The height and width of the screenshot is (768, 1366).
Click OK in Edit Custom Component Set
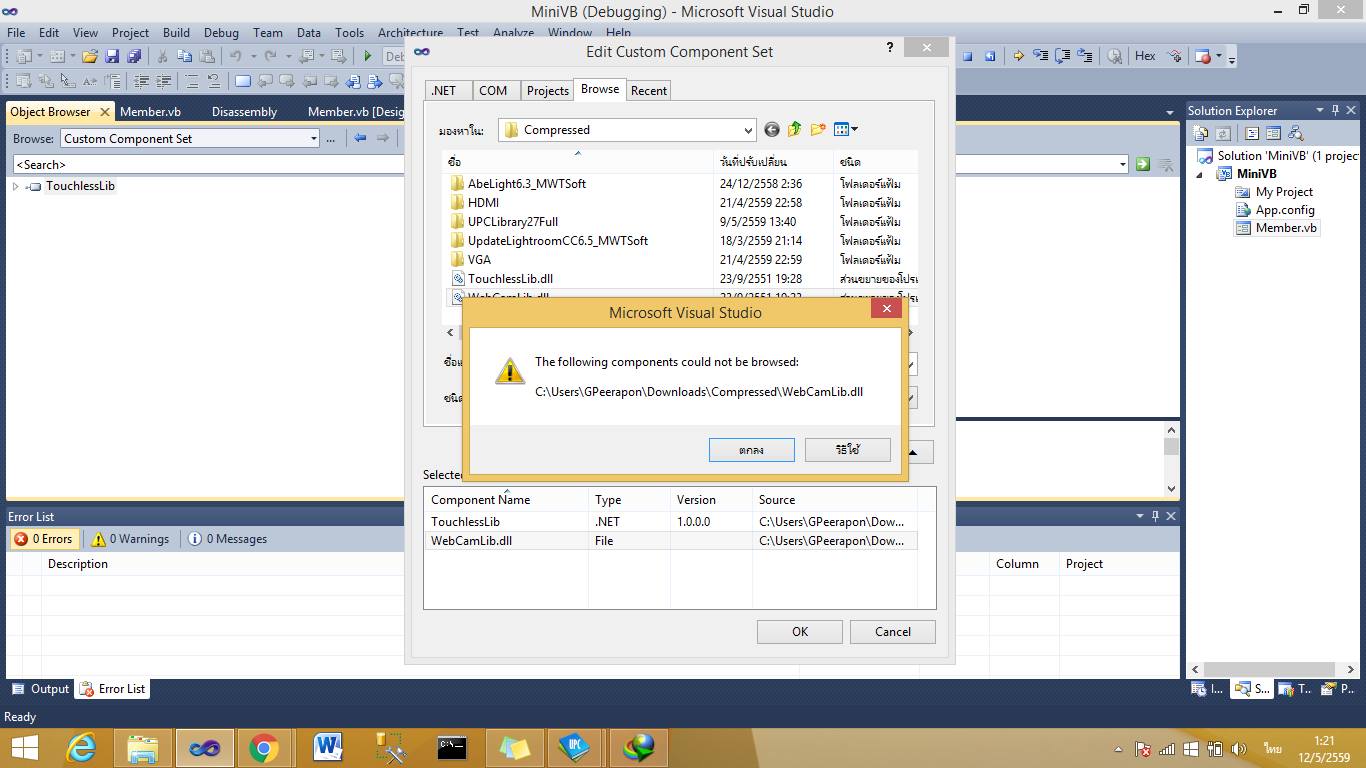tap(800, 631)
